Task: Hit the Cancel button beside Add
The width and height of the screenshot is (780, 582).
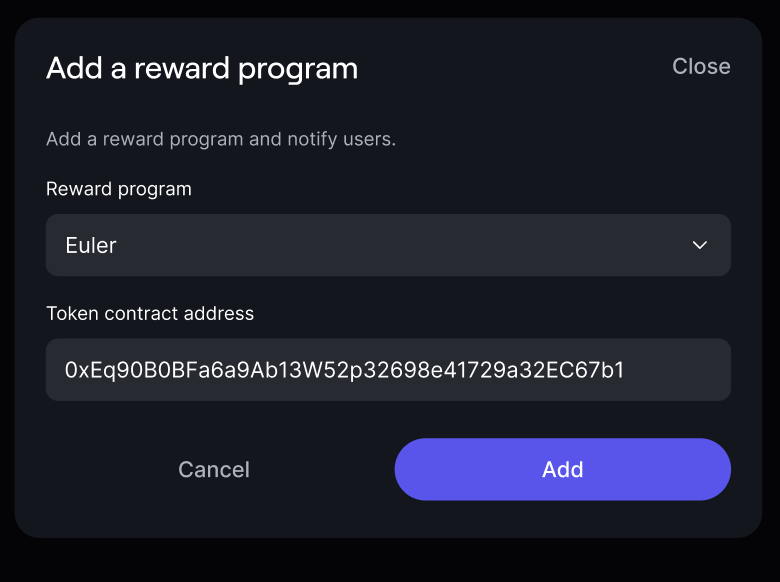Action: coord(214,470)
